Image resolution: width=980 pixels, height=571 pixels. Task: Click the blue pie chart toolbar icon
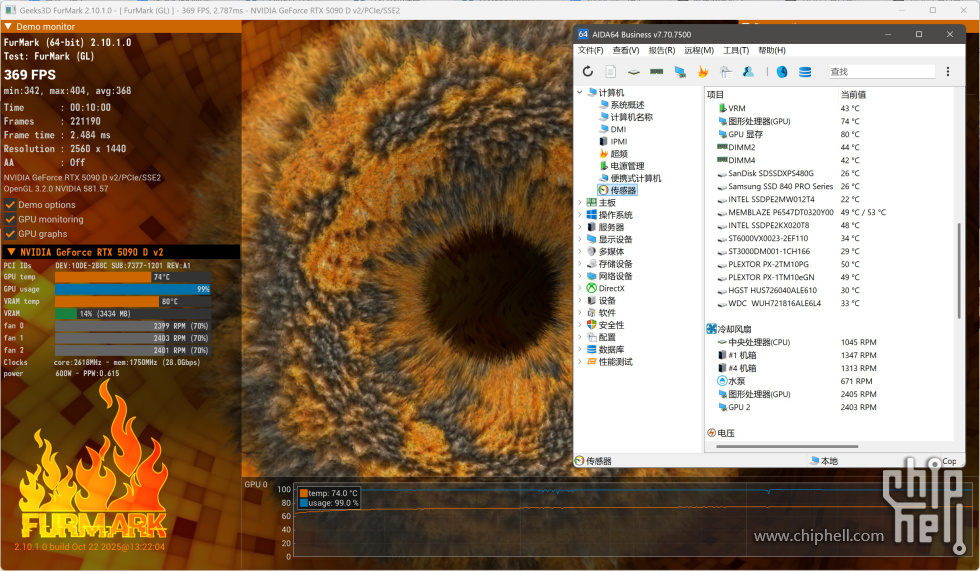pyautogui.click(x=782, y=72)
